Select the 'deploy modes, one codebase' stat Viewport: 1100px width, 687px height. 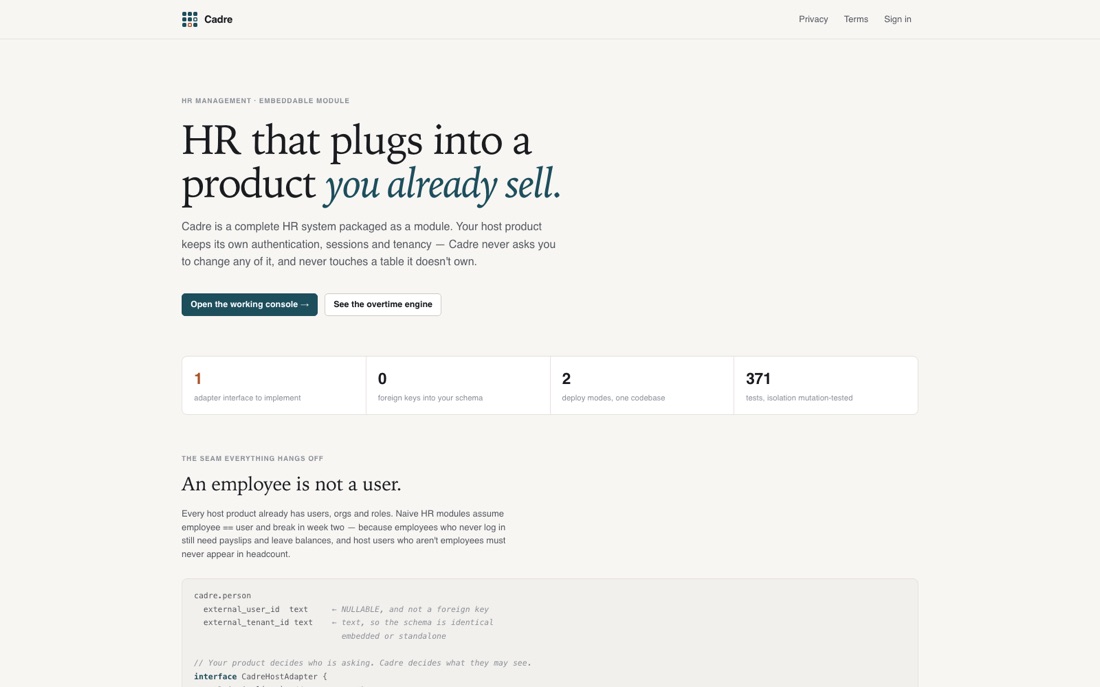click(x=642, y=385)
